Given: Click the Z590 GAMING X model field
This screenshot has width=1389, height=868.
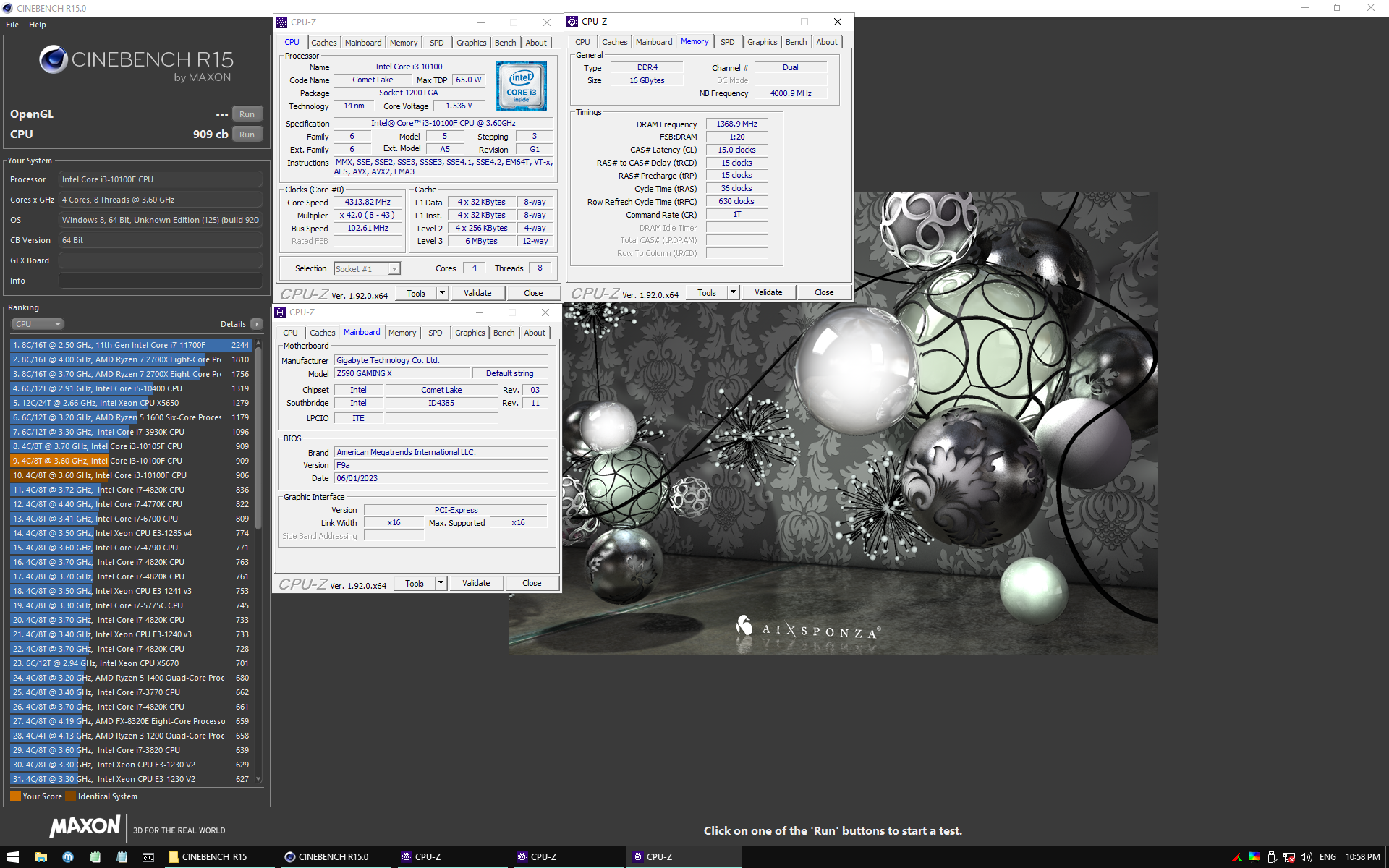Looking at the screenshot, I should click(402, 373).
